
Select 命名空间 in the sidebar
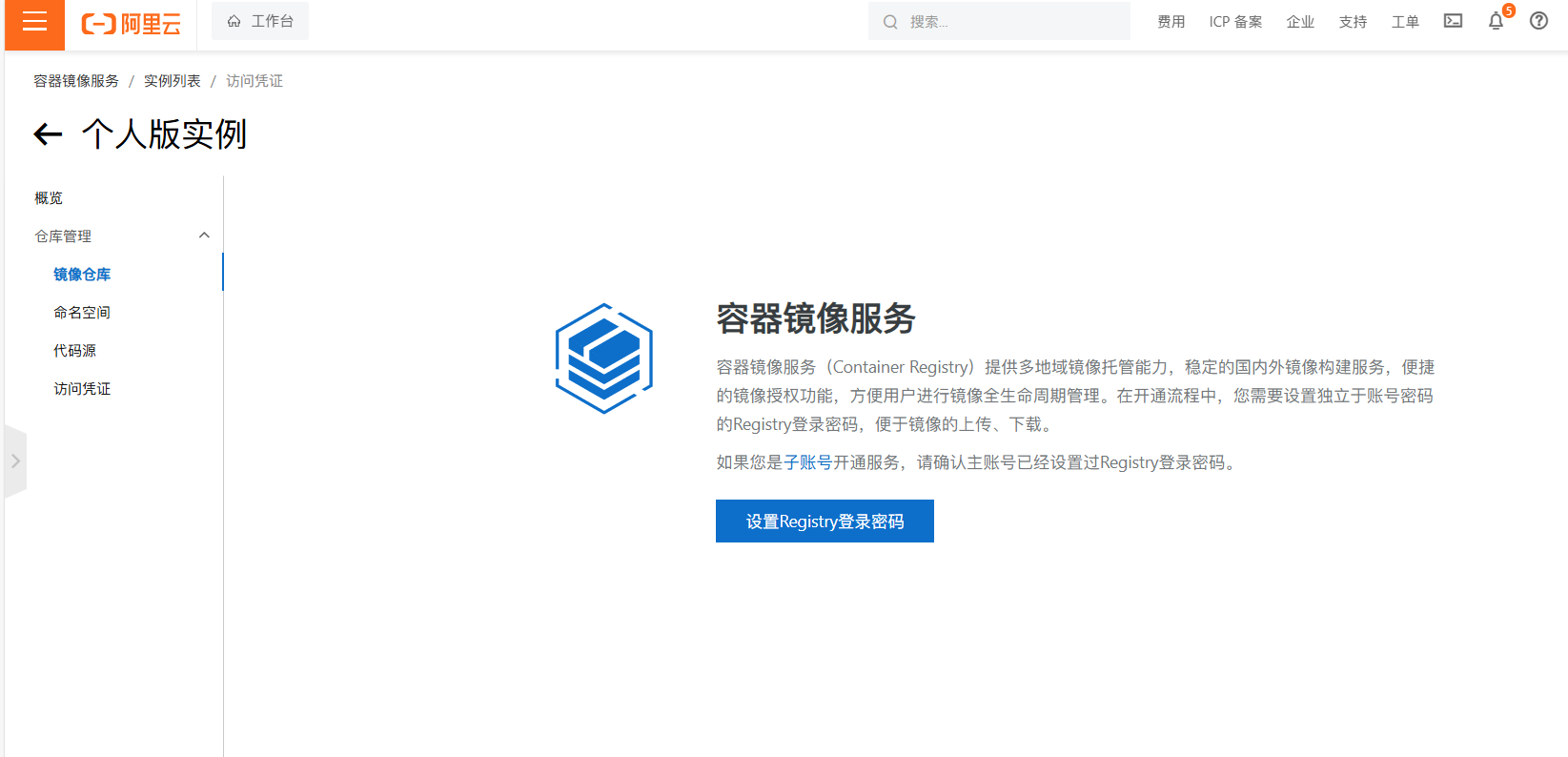(82, 313)
